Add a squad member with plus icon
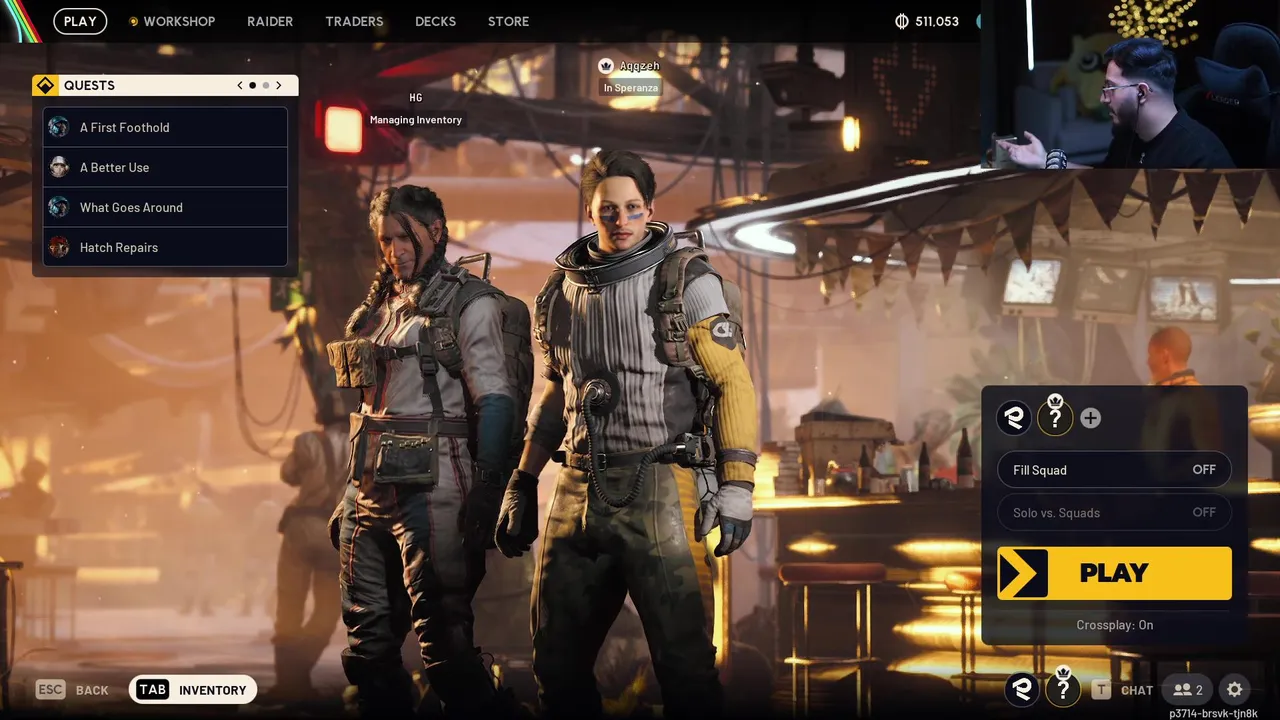 [1091, 418]
